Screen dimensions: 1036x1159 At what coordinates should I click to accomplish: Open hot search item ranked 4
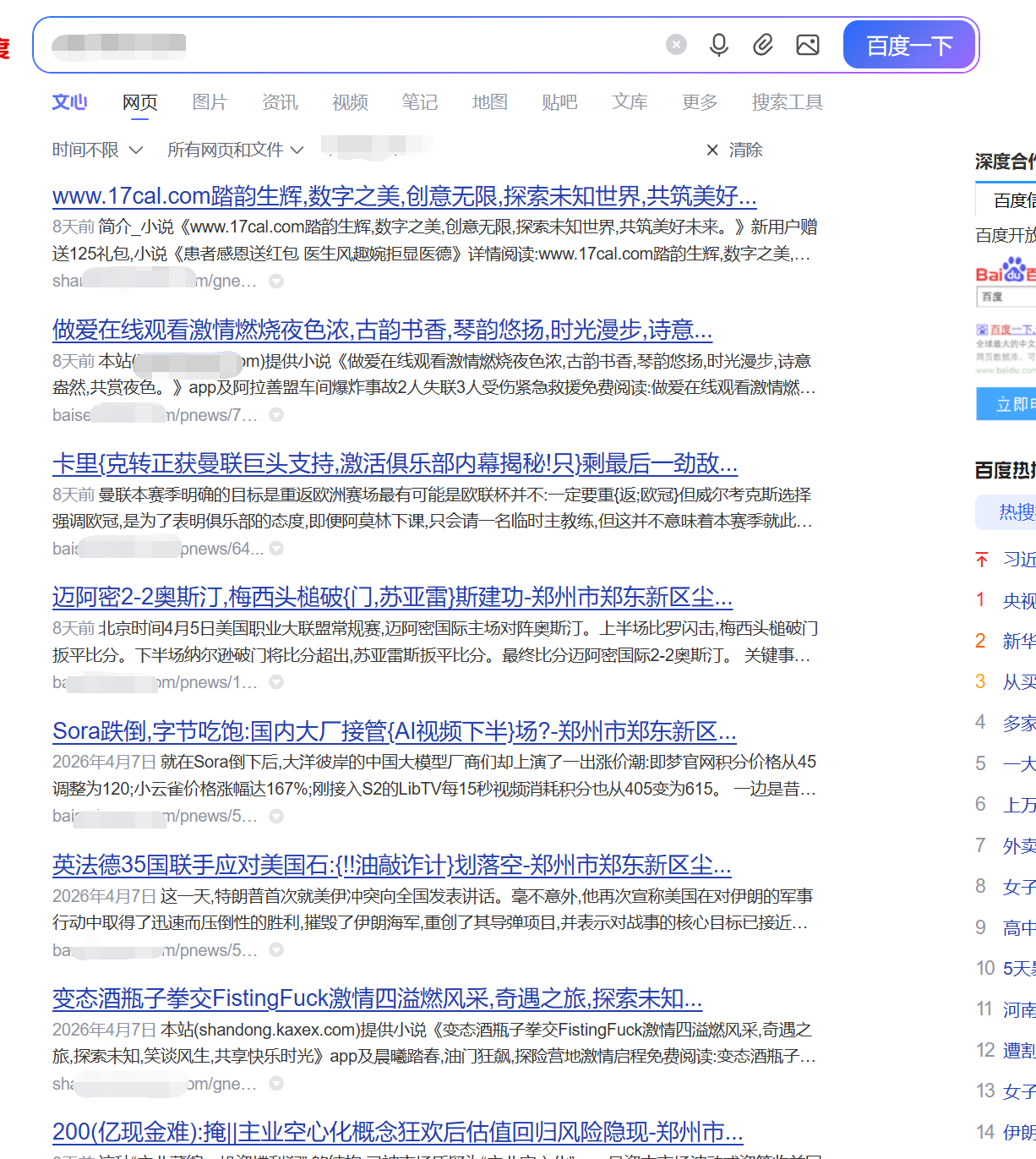[x=1019, y=723]
